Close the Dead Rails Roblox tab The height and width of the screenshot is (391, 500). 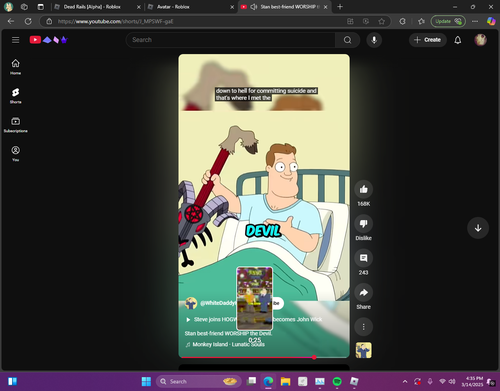coord(139,7)
